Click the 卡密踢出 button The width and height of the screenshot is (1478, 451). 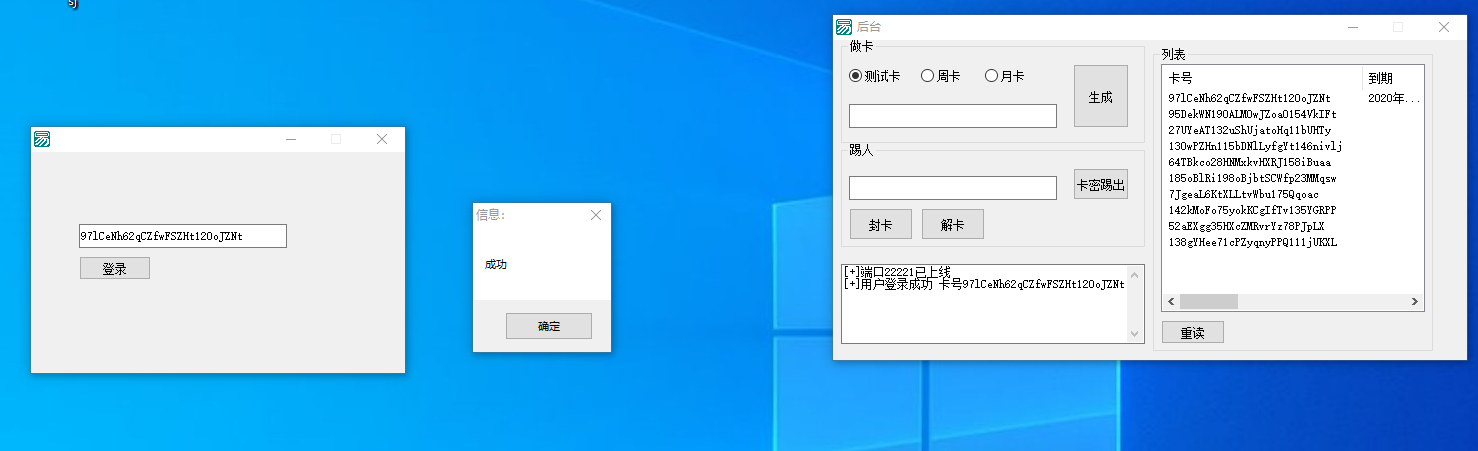pos(1100,185)
